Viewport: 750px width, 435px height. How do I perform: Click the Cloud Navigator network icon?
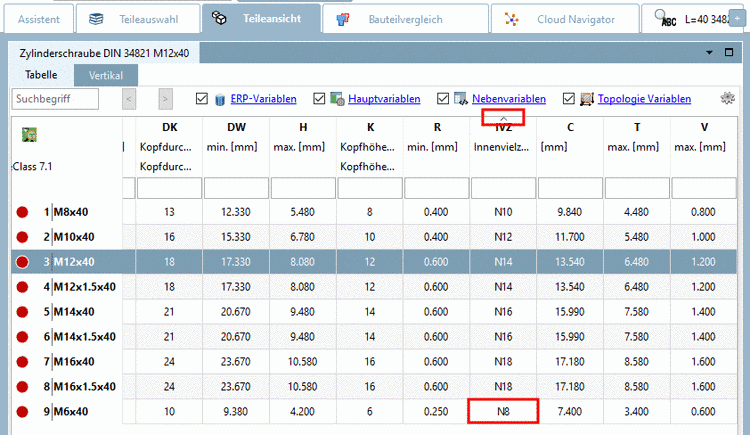pyautogui.click(x=512, y=19)
